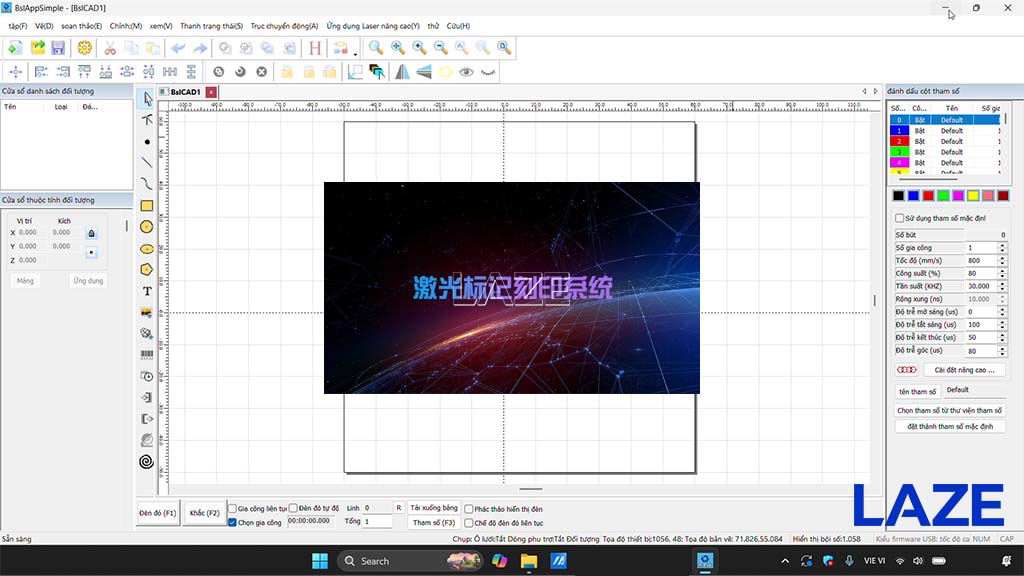Create a new file with toolbar icon

tap(15, 48)
